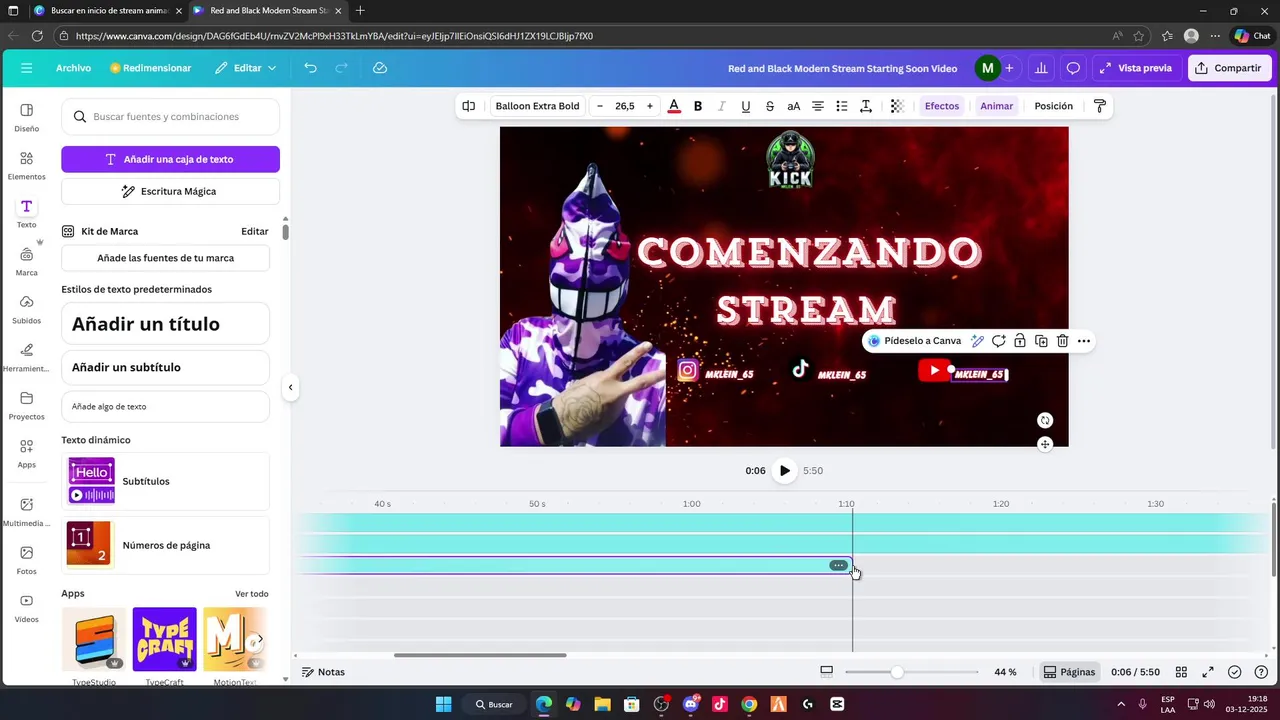Open the Marca sidebar panel
Viewport: 1280px width, 720px height.
click(27, 261)
